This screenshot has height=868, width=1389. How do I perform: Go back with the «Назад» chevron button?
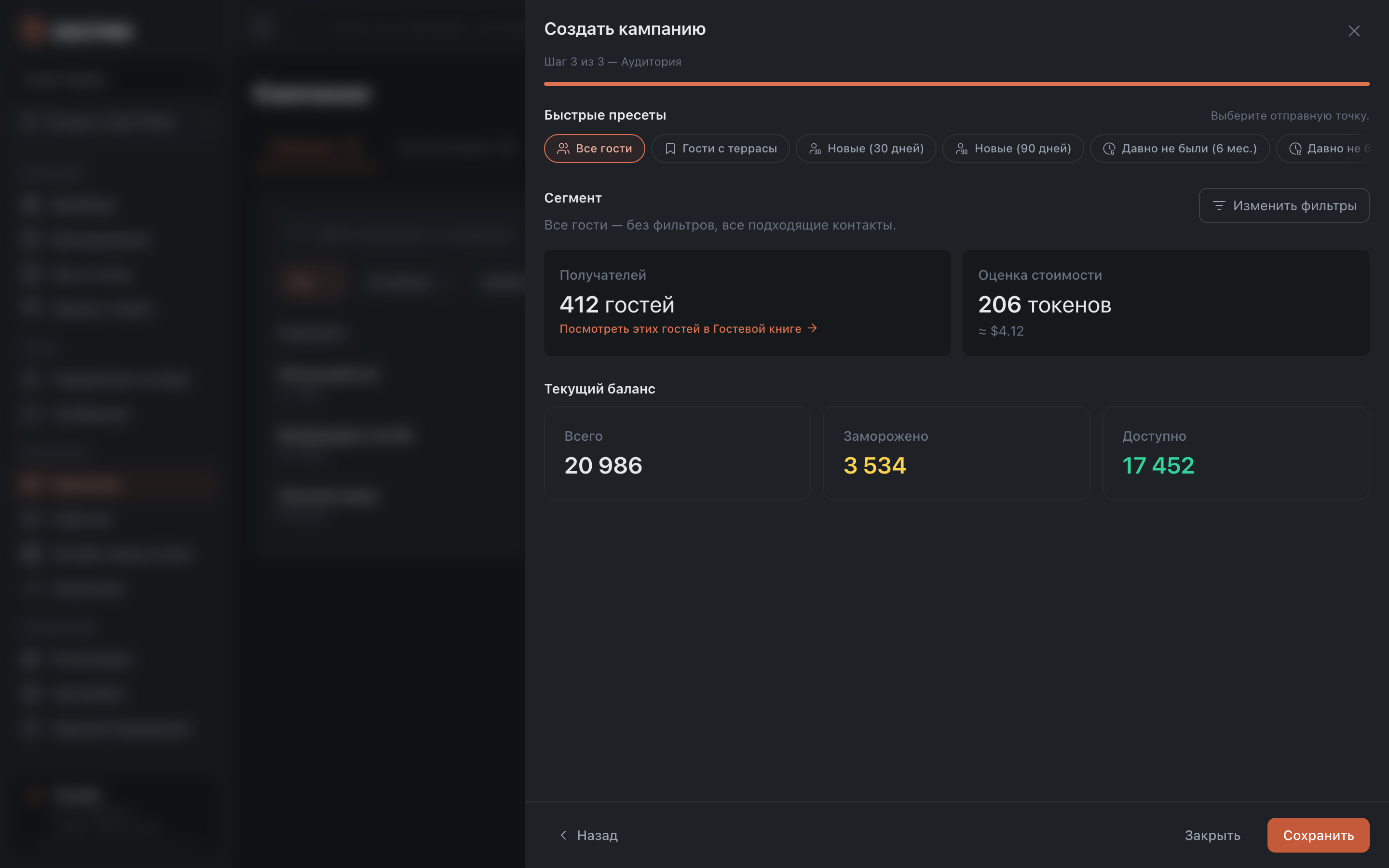tap(588, 835)
